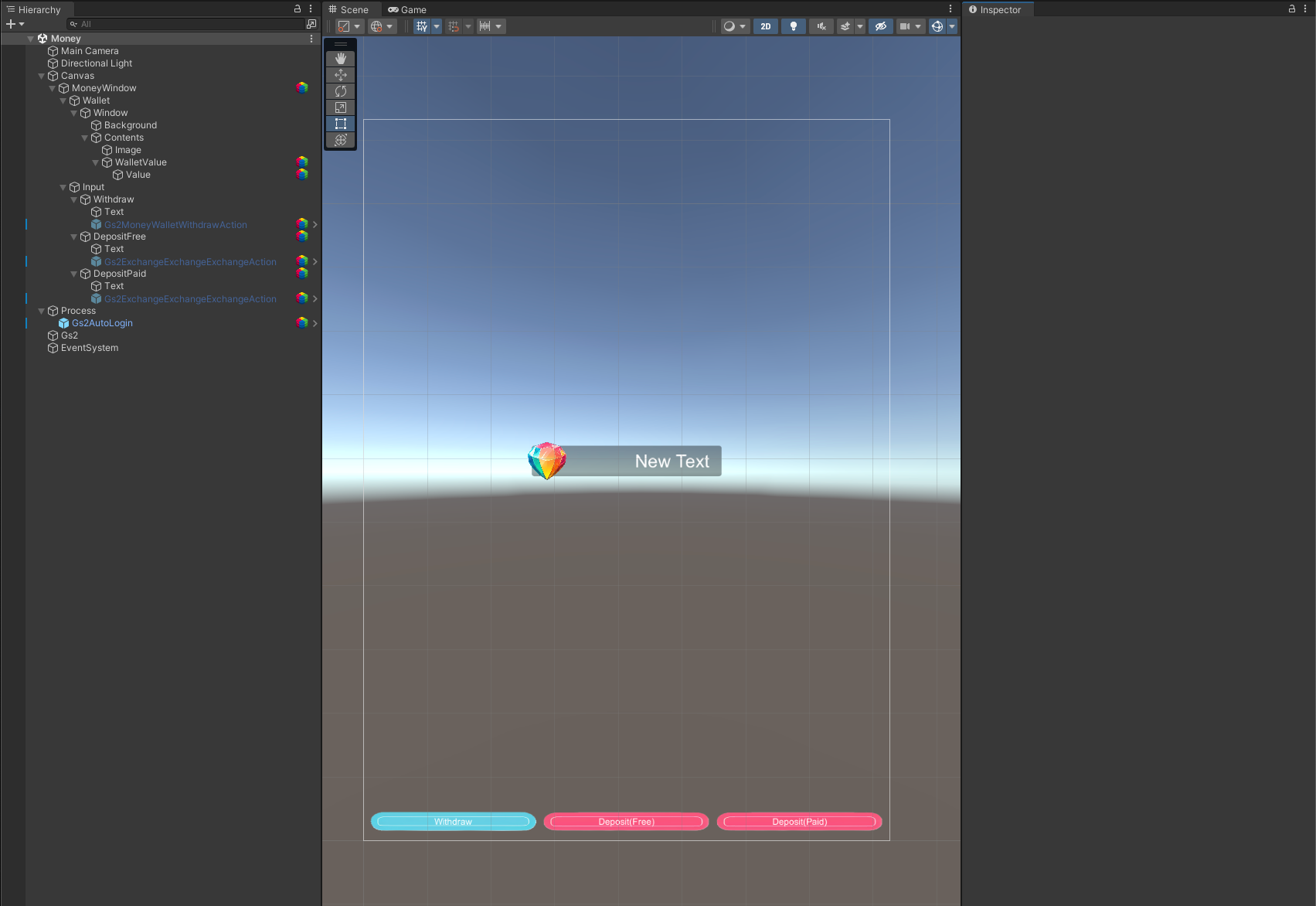Select the Inspector tab
1316x906 pixels.
[995, 9]
